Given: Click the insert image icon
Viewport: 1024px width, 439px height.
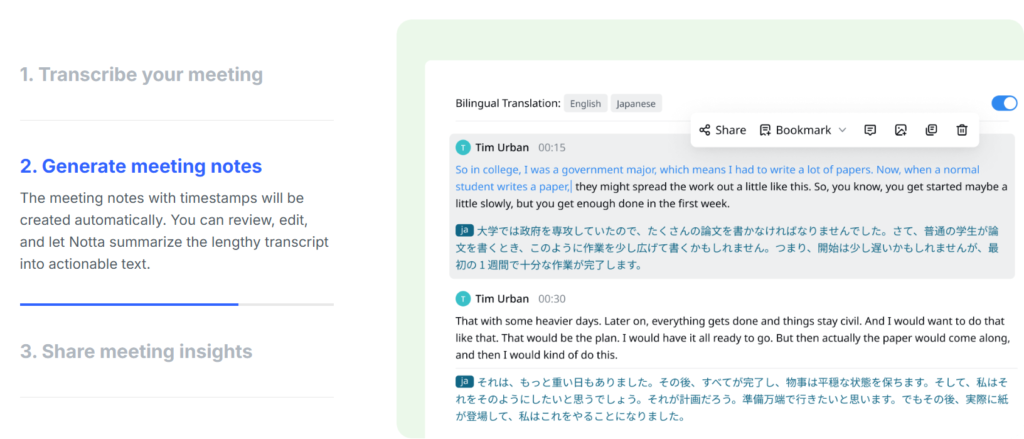Looking at the screenshot, I should (901, 130).
